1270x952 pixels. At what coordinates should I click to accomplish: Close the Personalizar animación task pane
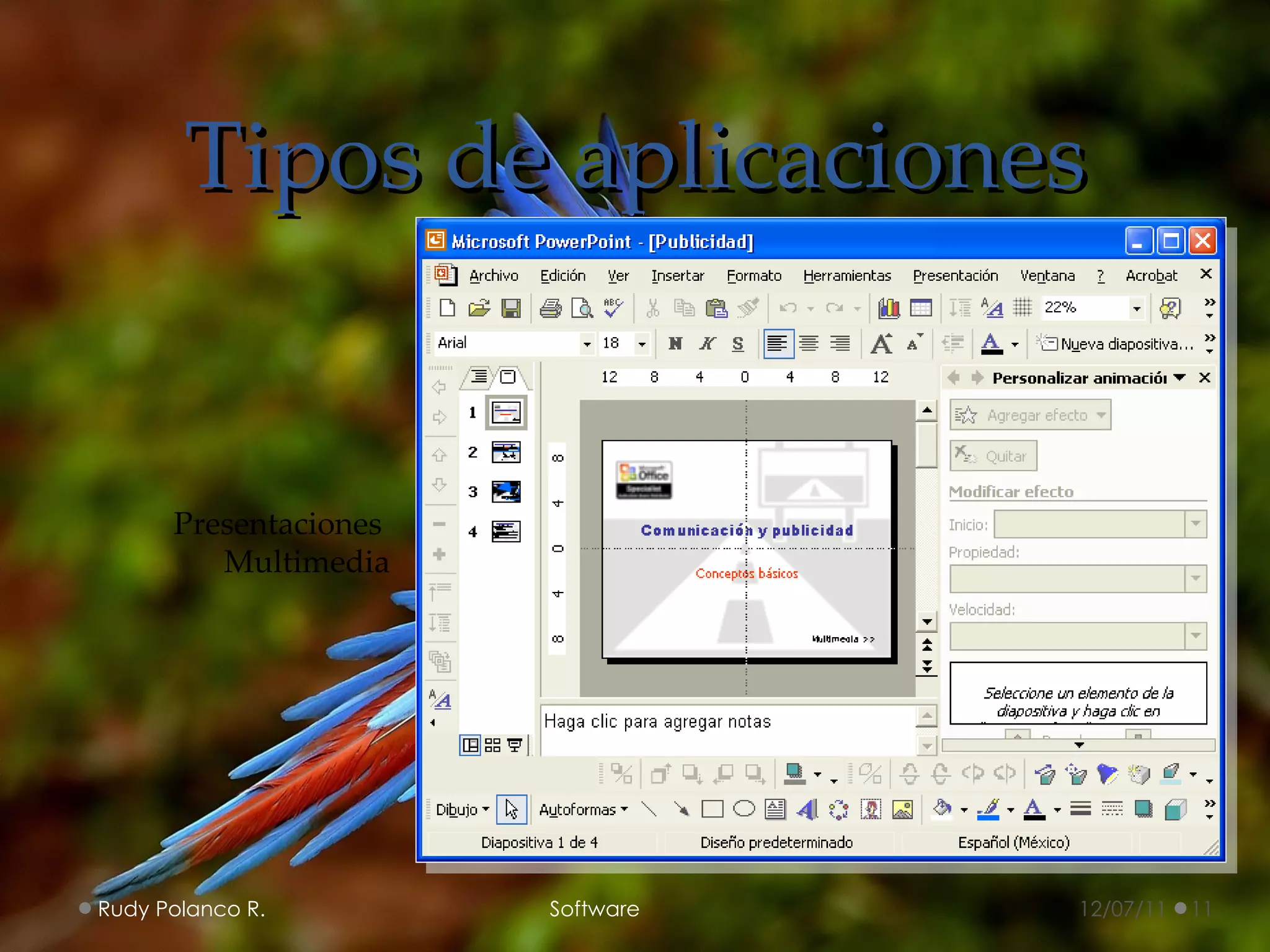point(1204,377)
